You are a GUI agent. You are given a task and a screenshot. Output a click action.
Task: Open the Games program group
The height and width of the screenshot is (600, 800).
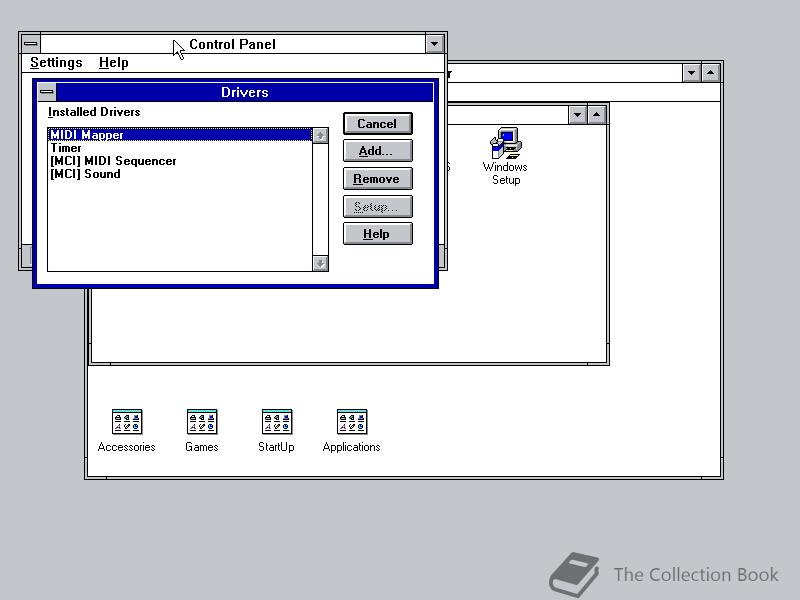(x=202, y=431)
